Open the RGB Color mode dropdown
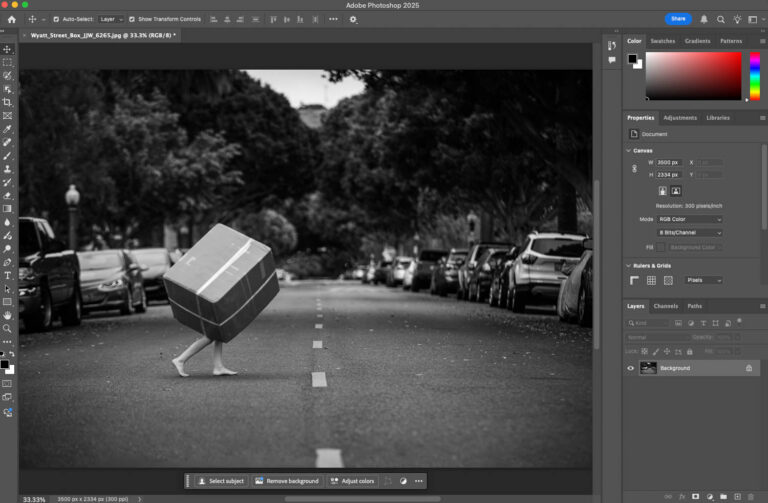The image size is (768, 503). coord(690,219)
